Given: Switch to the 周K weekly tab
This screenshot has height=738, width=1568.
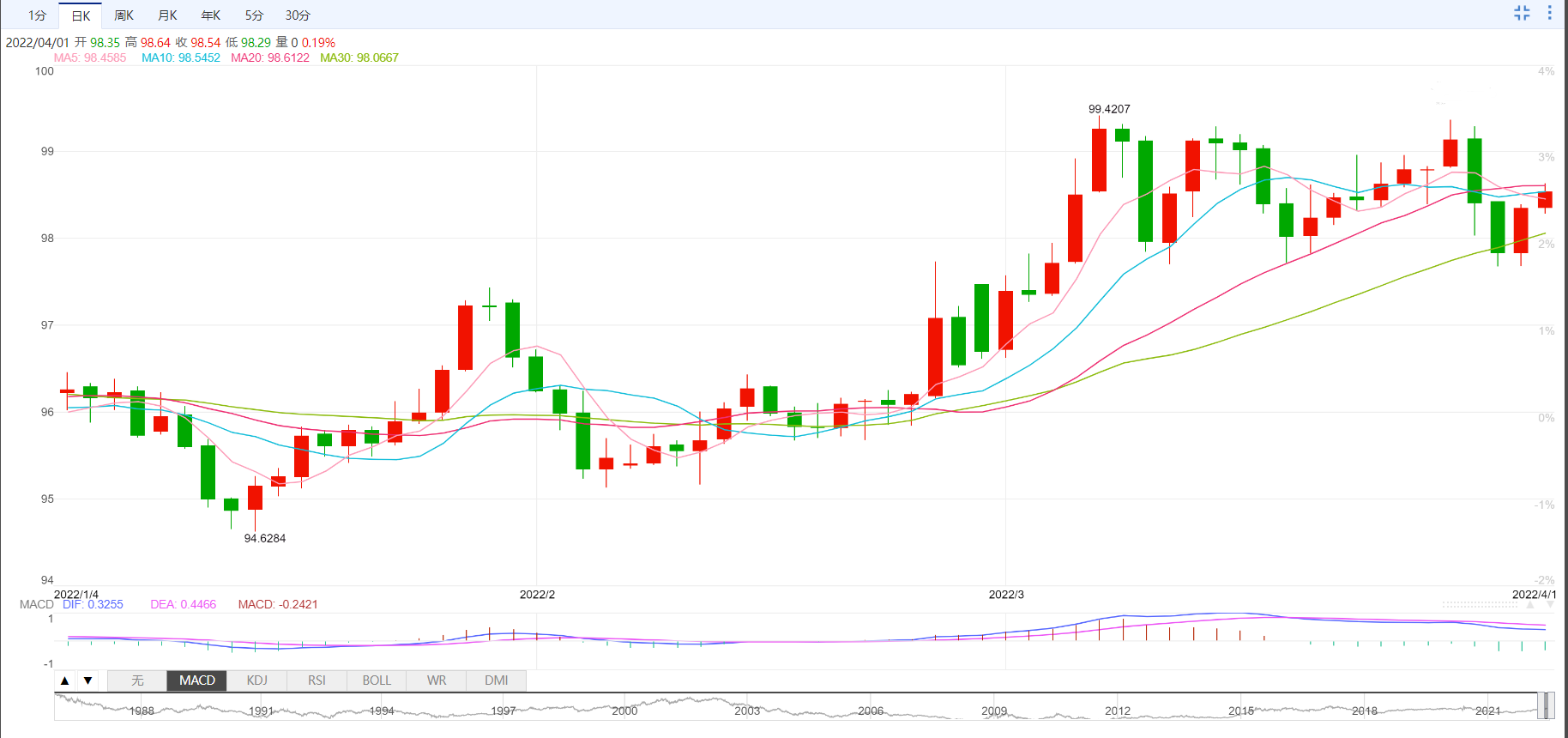Looking at the screenshot, I should click(124, 15).
